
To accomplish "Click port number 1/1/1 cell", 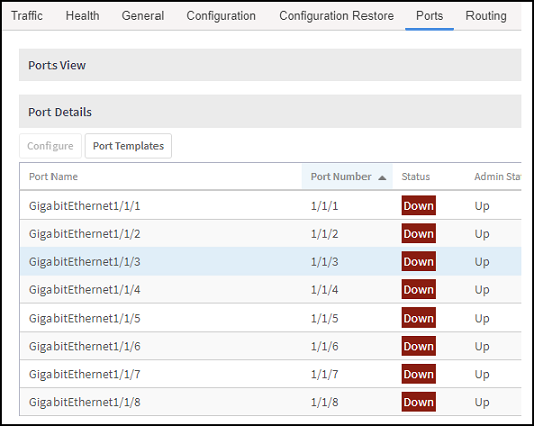I will point(324,206).
